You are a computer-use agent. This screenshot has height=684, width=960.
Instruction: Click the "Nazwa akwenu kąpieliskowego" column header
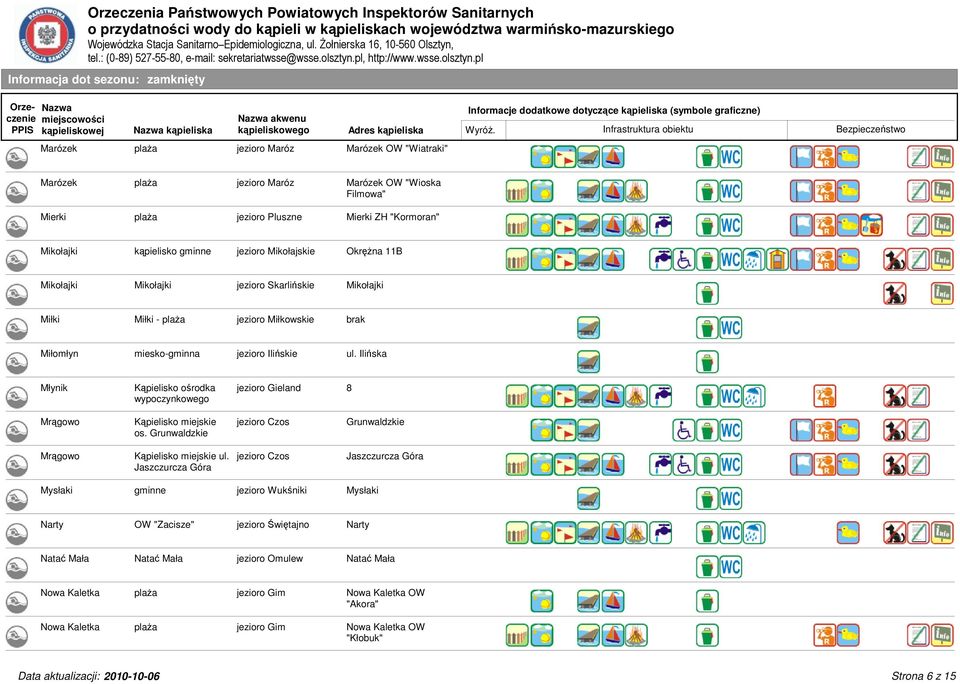pyautogui.click(x=274, y=124)
